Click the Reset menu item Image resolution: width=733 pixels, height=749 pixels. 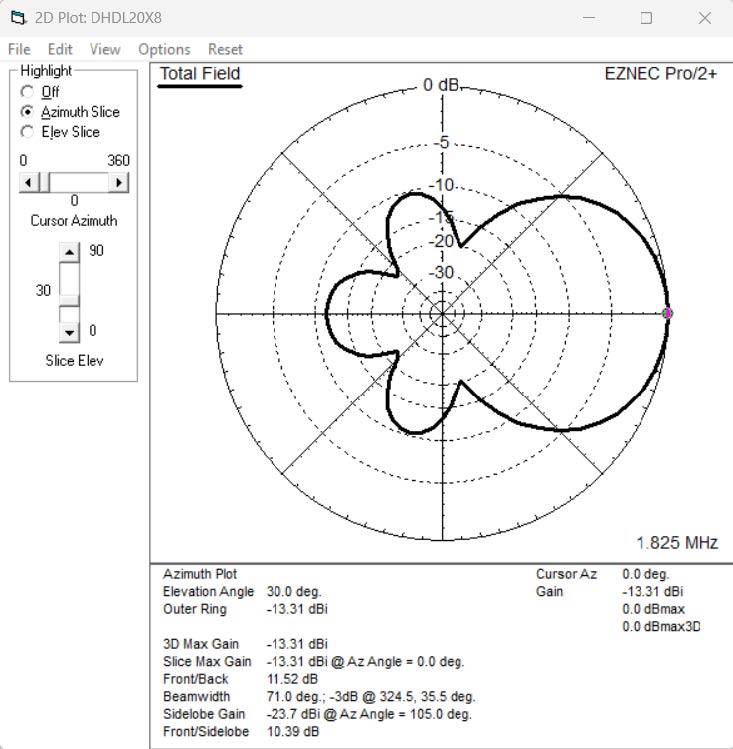point(225,49)
